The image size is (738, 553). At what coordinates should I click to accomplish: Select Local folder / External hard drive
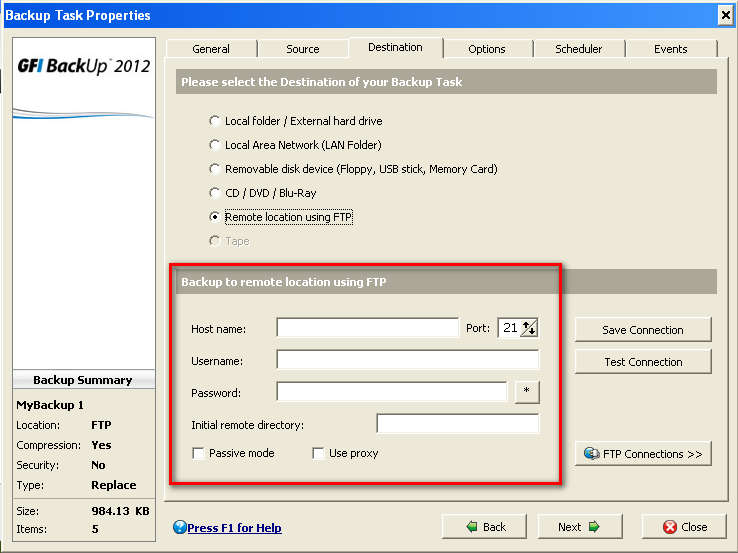214,121
